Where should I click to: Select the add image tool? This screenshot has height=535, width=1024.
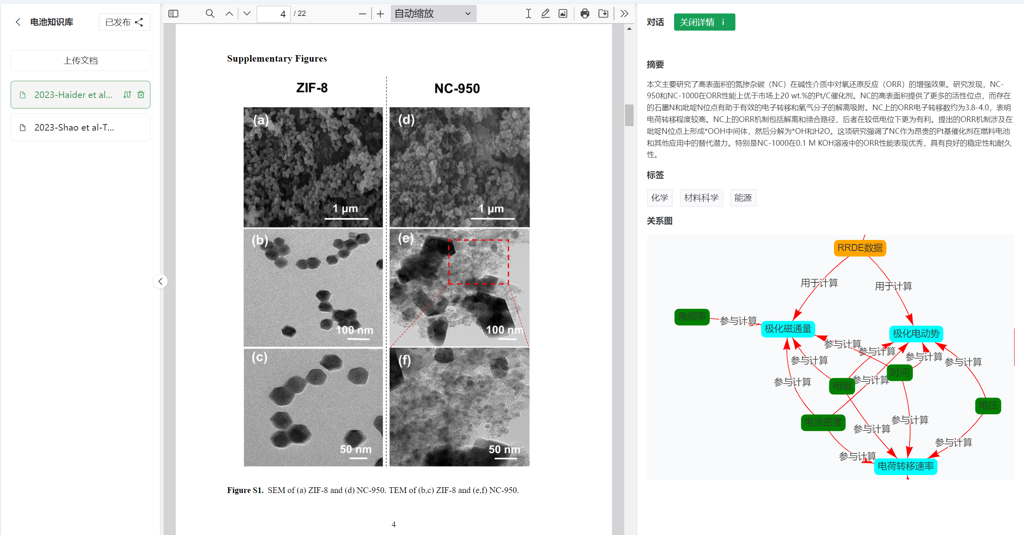click(563, 13)
